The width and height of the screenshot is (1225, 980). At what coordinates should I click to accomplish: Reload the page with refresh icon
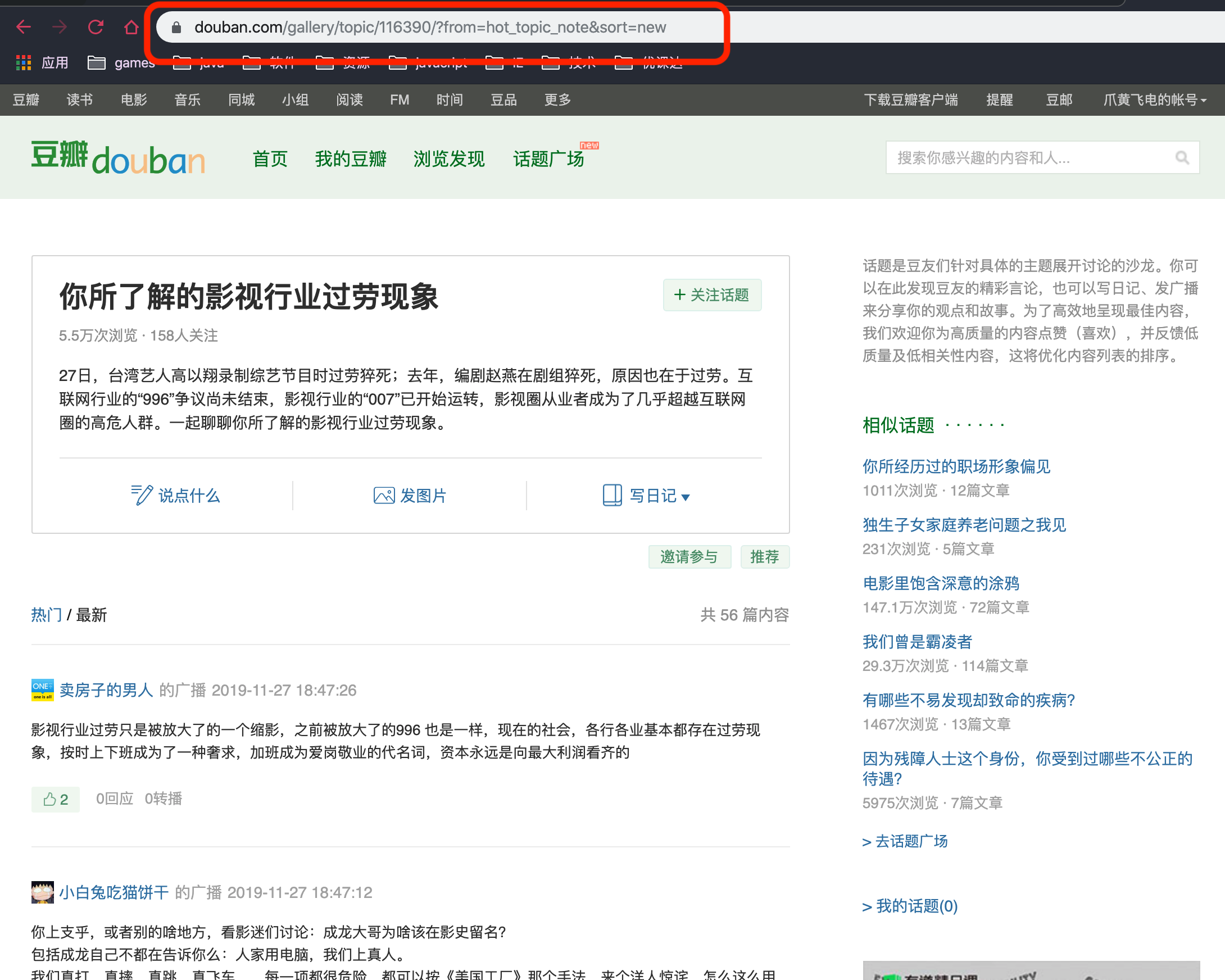tap(96, 27)
